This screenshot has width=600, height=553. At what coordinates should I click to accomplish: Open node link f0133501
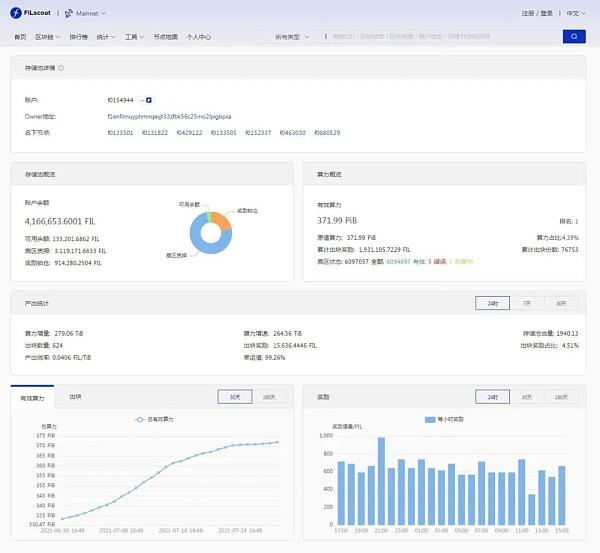point(120,132)
